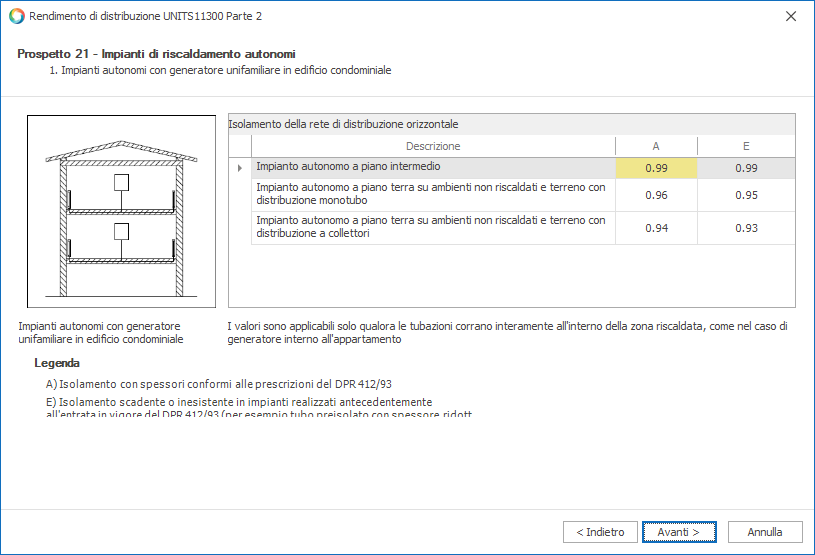The width and height of the screenshot is (815, 555).
Task: Go back with the '< Indietro' button
Action: tap(600, 532)
